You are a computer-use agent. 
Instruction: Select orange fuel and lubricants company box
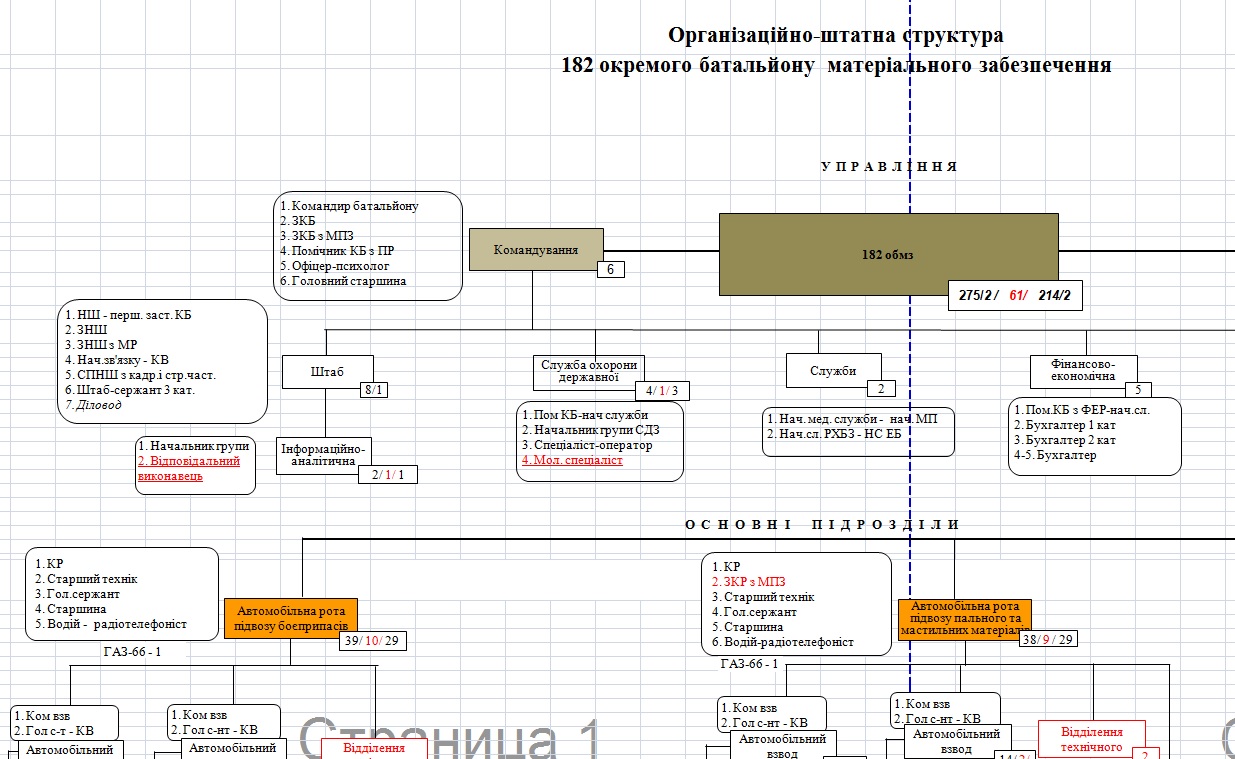[964, 618]
